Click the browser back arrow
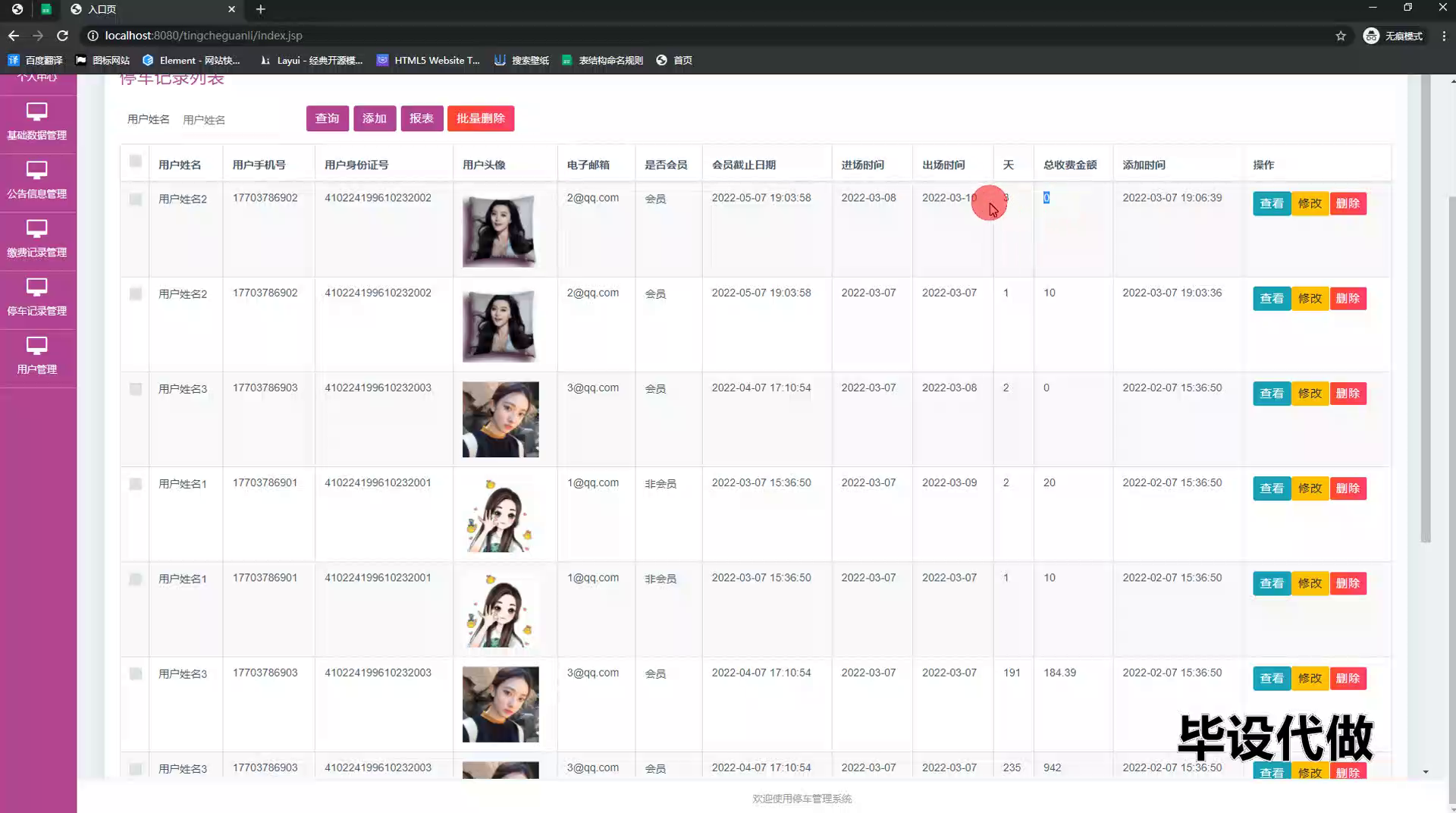The image size is (1456, 813). (14, 36)
